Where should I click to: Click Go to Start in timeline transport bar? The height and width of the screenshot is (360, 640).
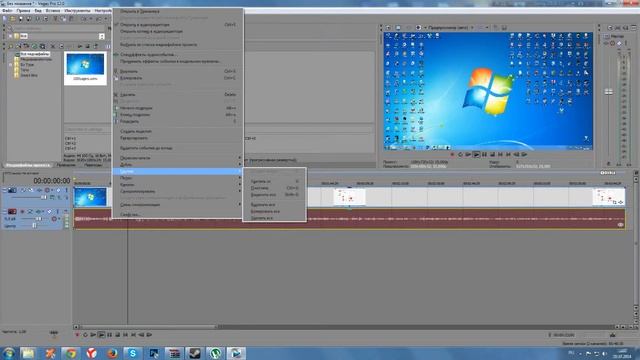tap(125, 335)
